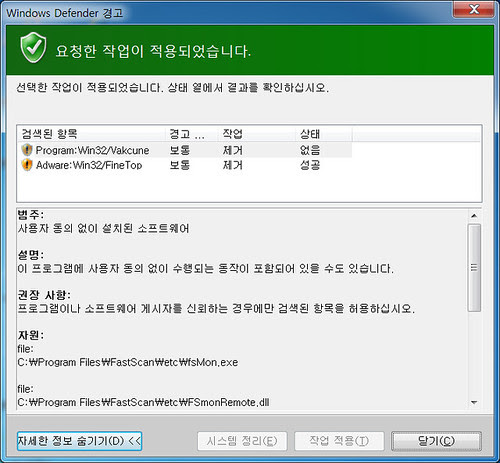The image size is (500, 463).
Task: Click warning shield icon beside Adware:Win32/FineTop
Action: tap(27, 165)
